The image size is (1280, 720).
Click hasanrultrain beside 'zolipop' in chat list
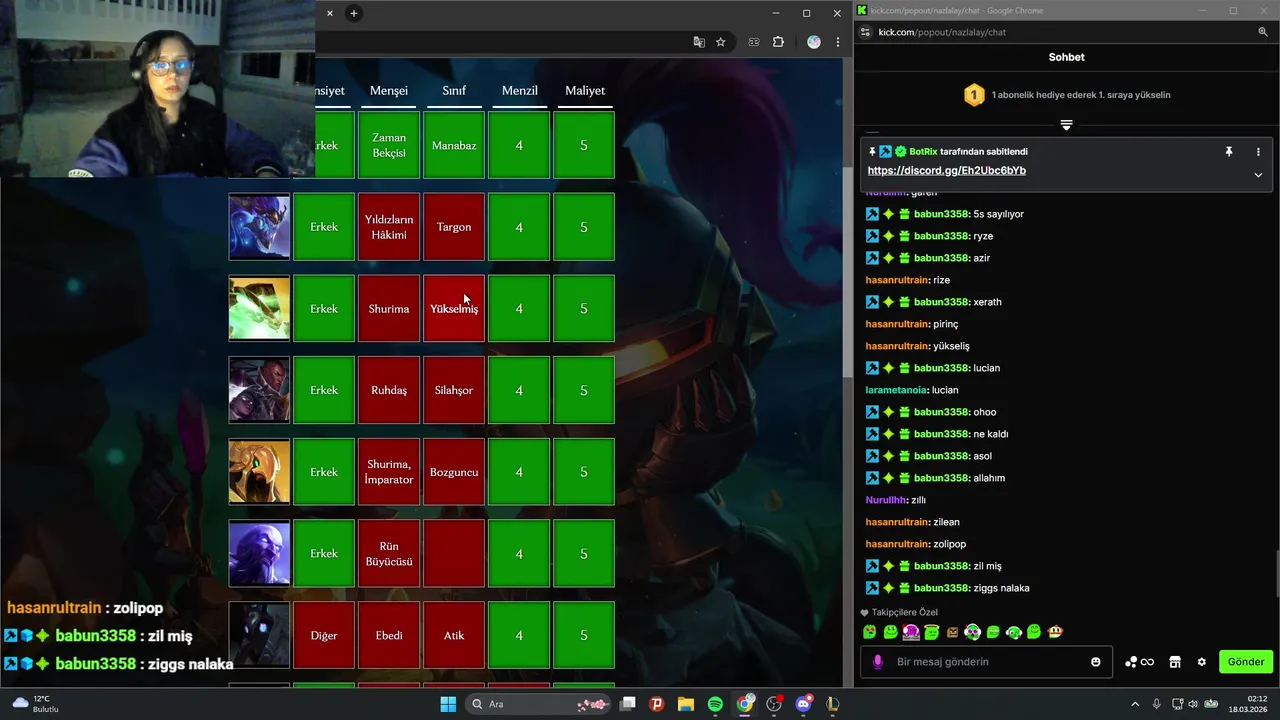pos(897,544)
